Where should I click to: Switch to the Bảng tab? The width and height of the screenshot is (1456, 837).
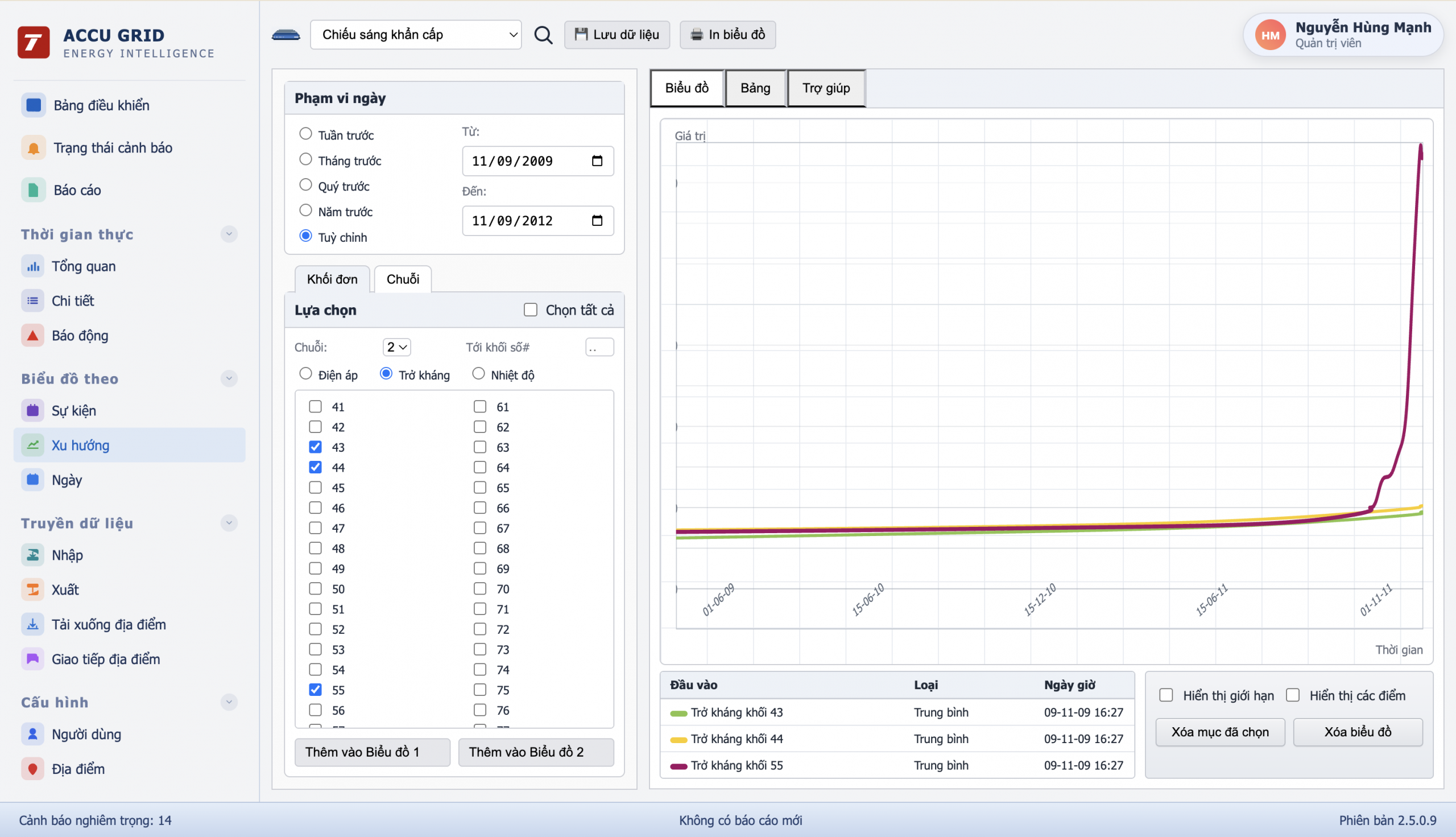tap(755, 88)
